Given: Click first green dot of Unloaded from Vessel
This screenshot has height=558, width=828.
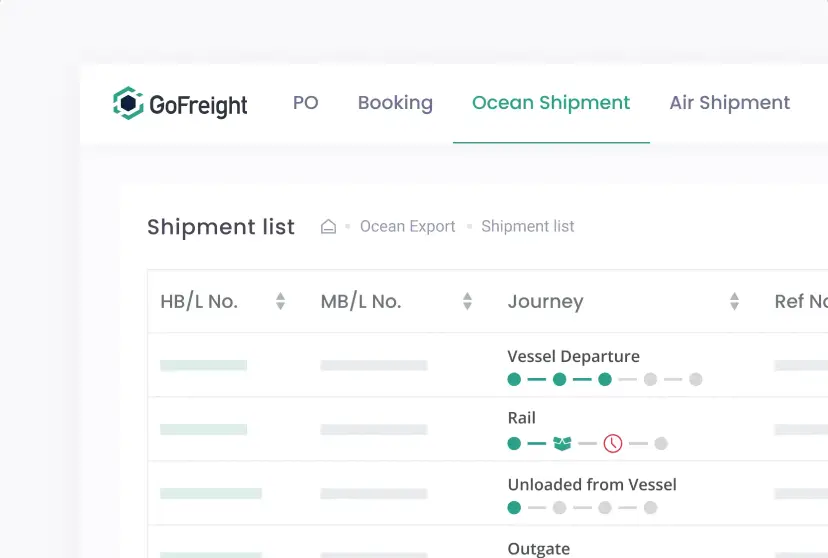Looking at the screenshot, I should tap(514, 507).
